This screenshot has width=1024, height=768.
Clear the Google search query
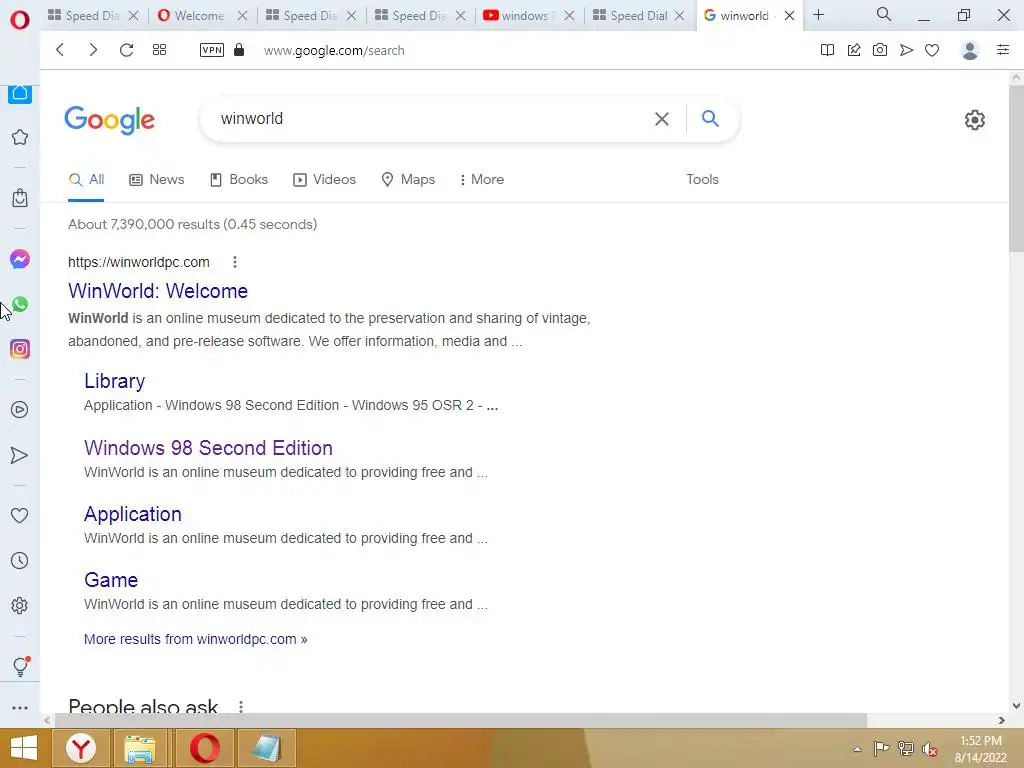662,119
